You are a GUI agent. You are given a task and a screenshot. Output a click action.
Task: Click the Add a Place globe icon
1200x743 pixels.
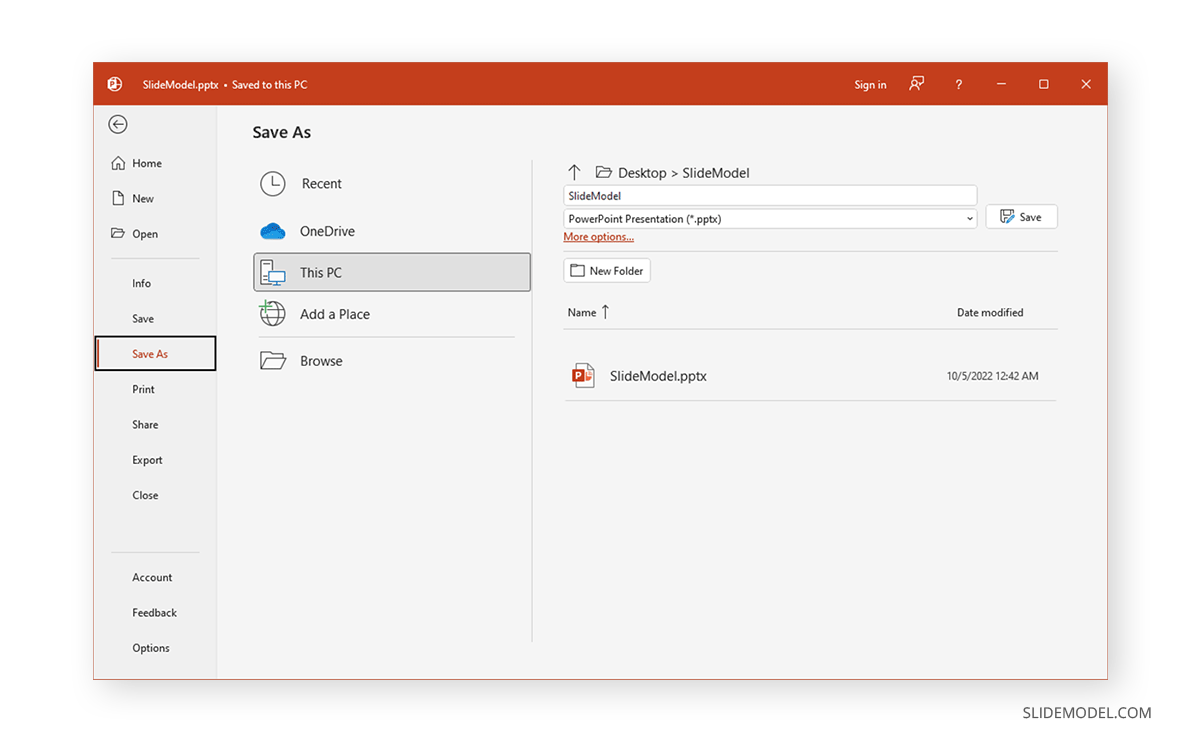point(272,313)
